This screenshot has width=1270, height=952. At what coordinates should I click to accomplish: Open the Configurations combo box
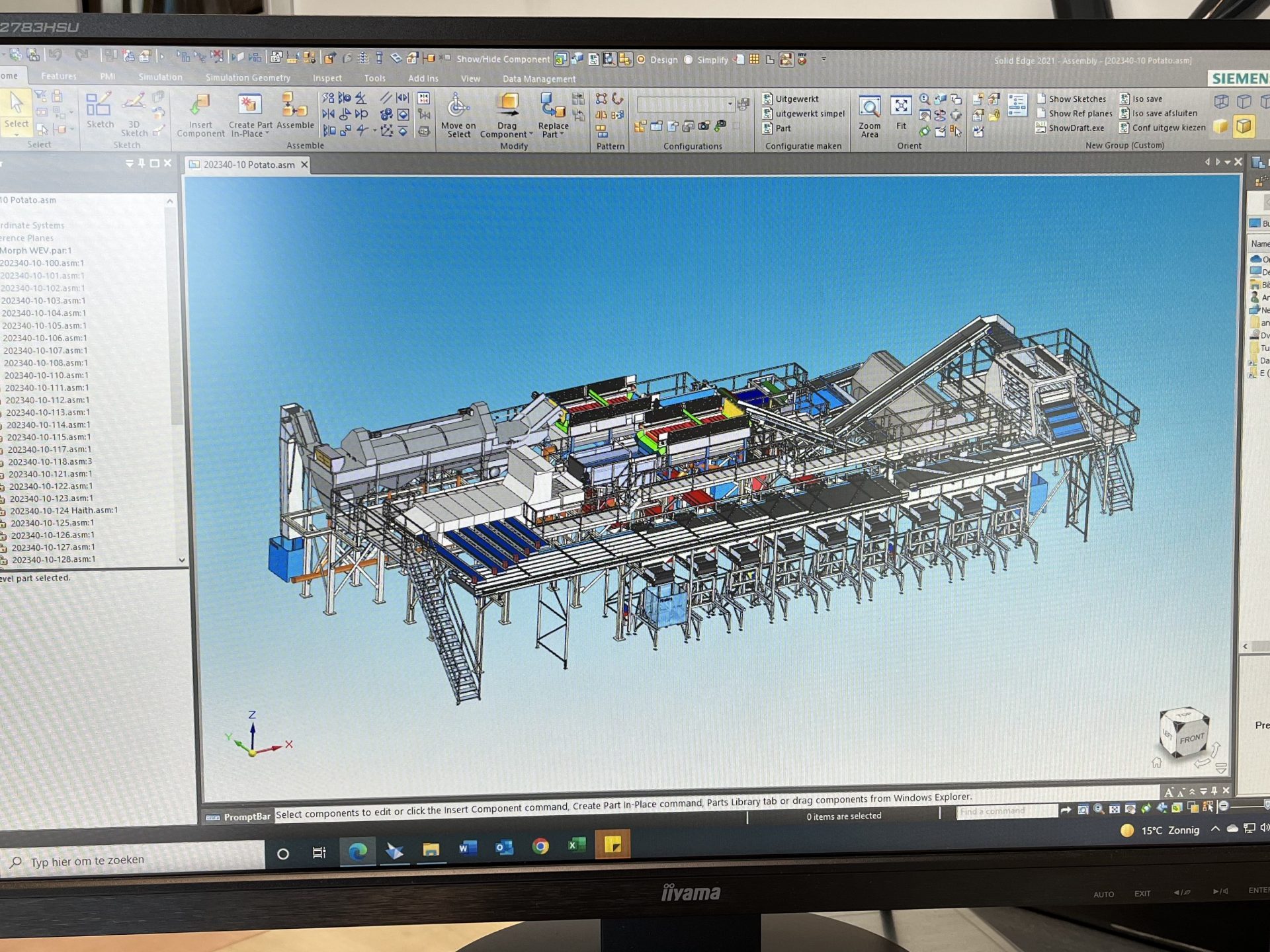click(x=730, y=104)
